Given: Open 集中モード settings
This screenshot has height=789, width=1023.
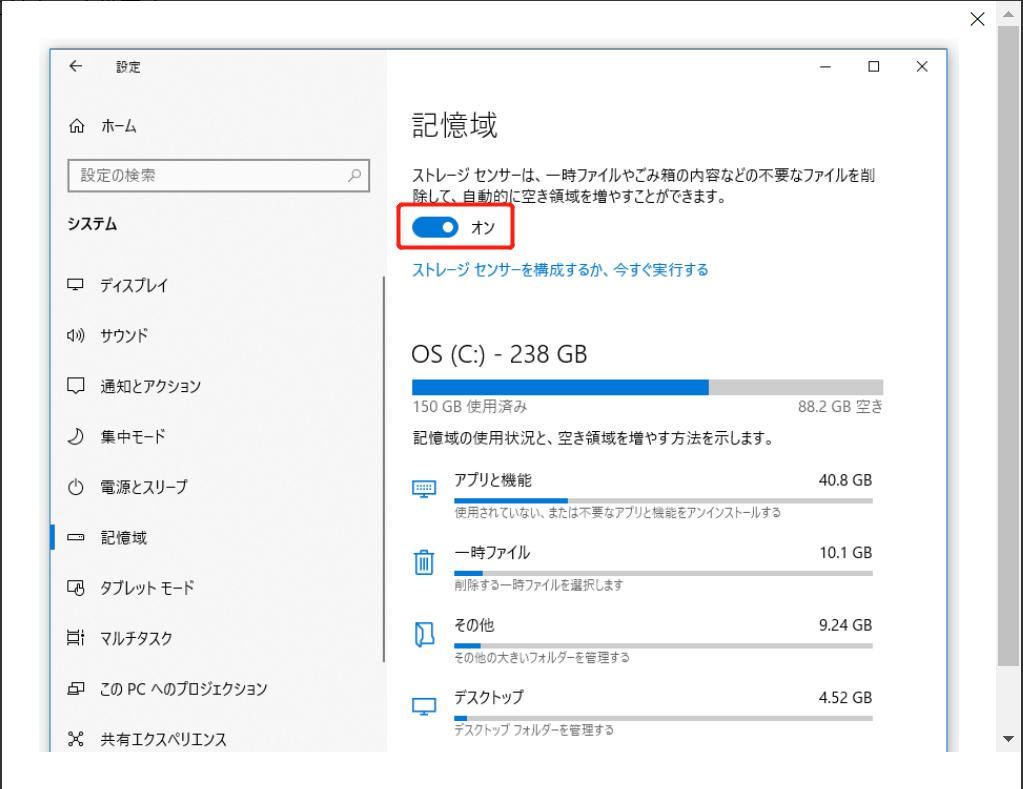Looking at the screenshot, I should pyautogui.click(x=132, y=436).
